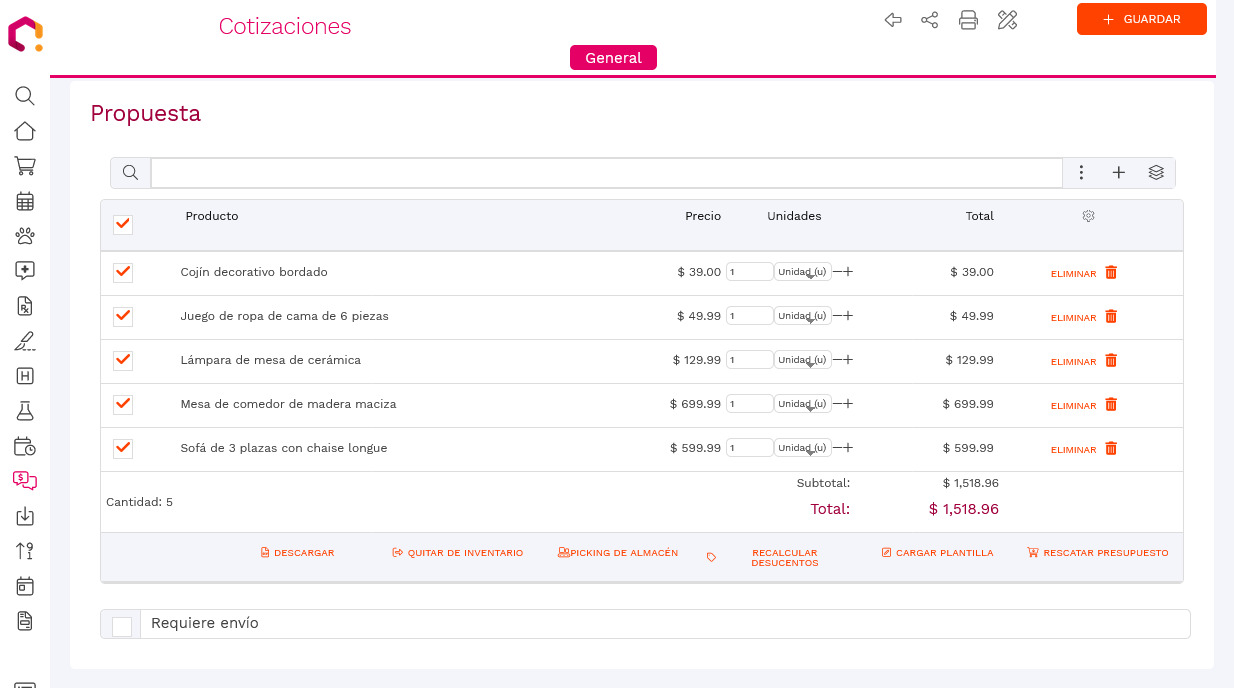Open the magnifying glass search icon in sidebar
The height and width of the screenshot is (688, 1234).
[24, 96]
